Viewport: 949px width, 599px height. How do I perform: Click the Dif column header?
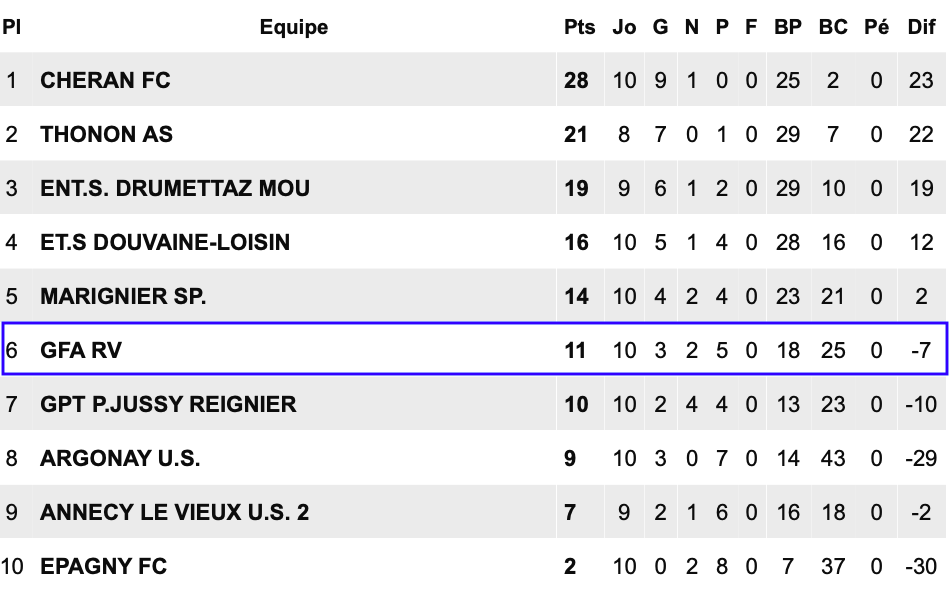(921, 27)
